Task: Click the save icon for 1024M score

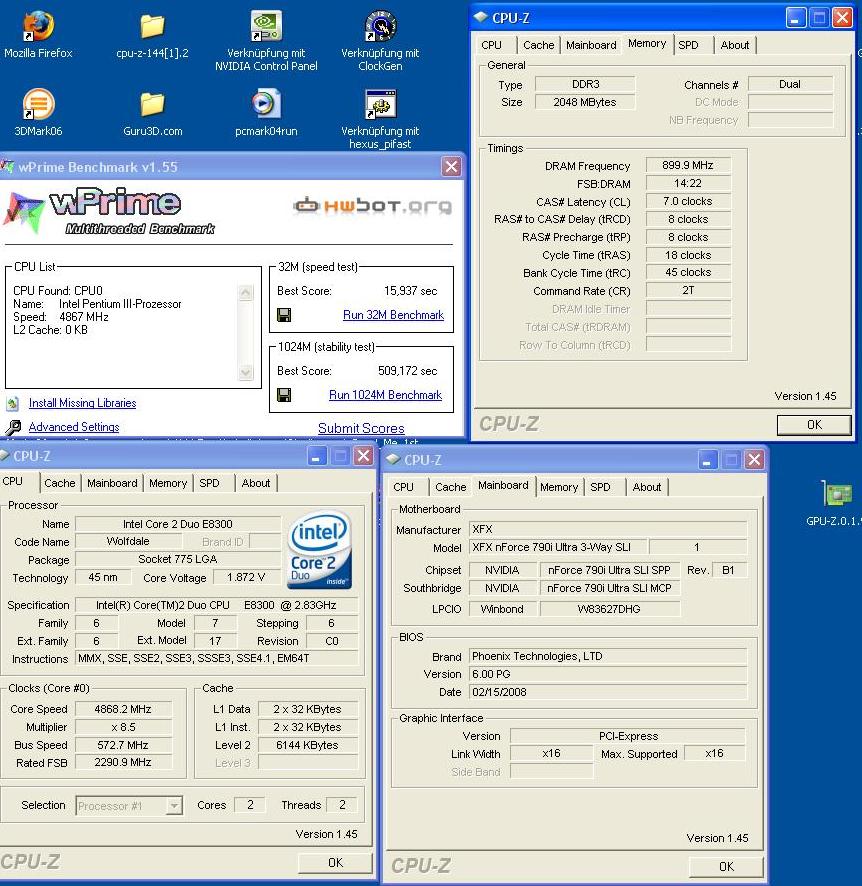Action: [x=284, y=395]
